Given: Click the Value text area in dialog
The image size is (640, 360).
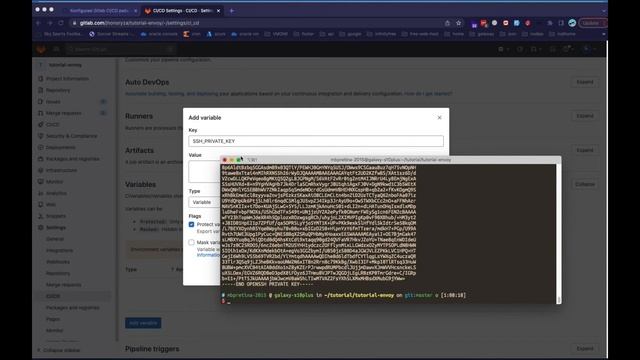Looking at the screenshot, I should [x=204, y=171].
